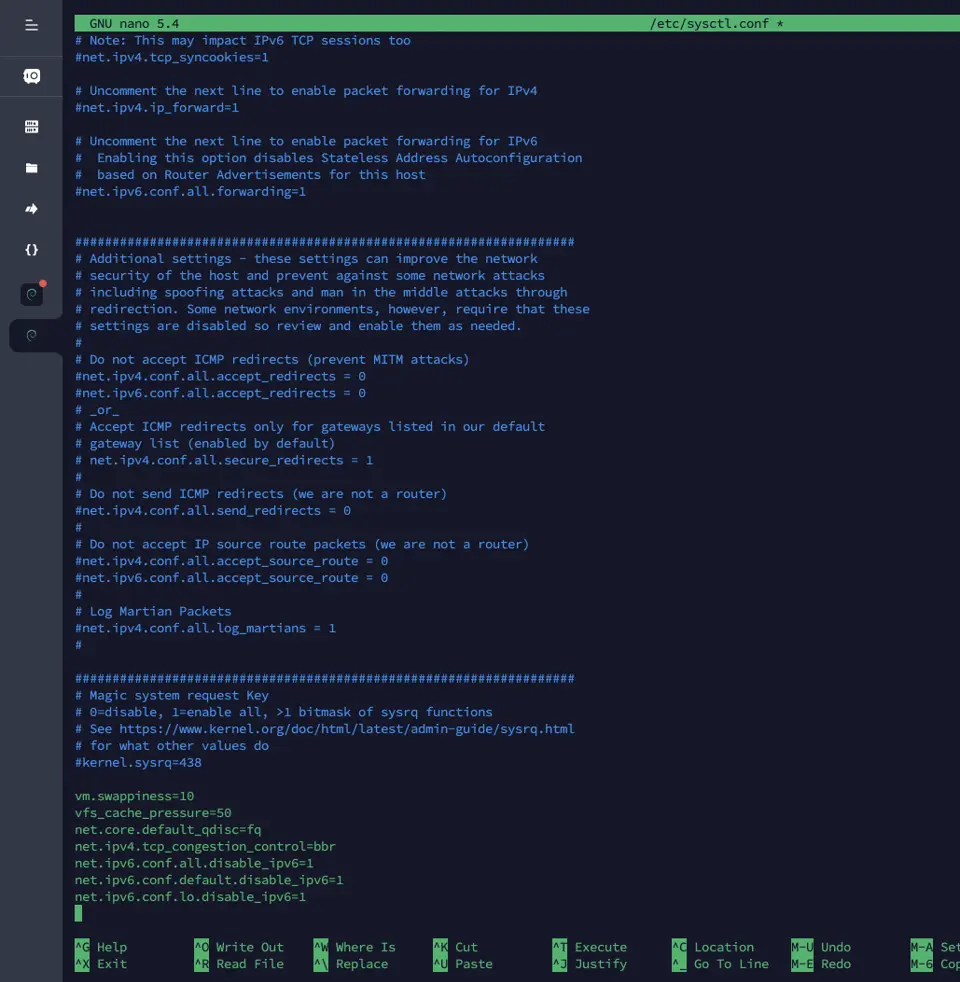Screen dimensions: 960x982
Task: Select the active Debian terminal session tab
Action: point(31,336)
